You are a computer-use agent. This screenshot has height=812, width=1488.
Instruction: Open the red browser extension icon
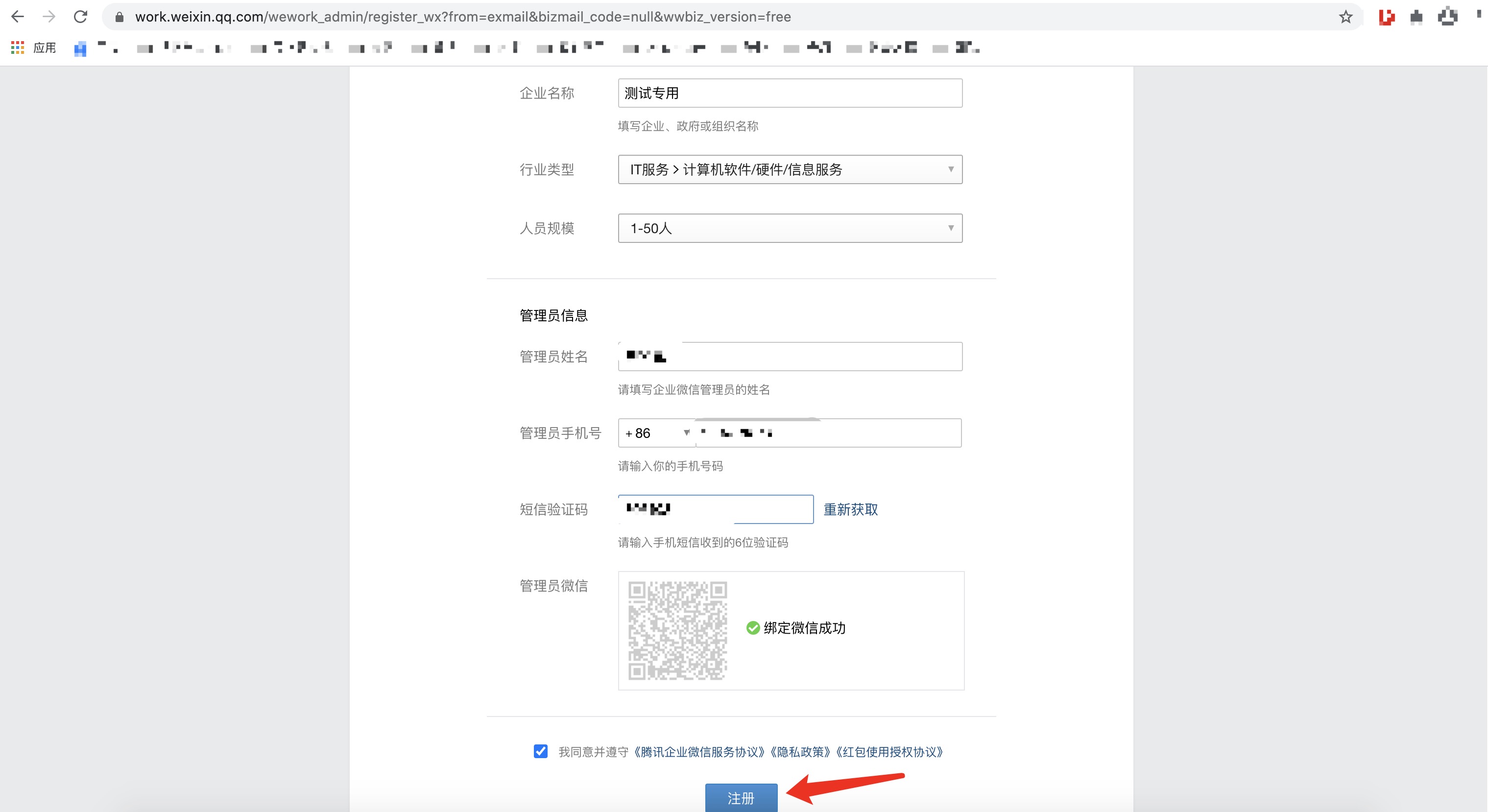tap(1386, 16)
